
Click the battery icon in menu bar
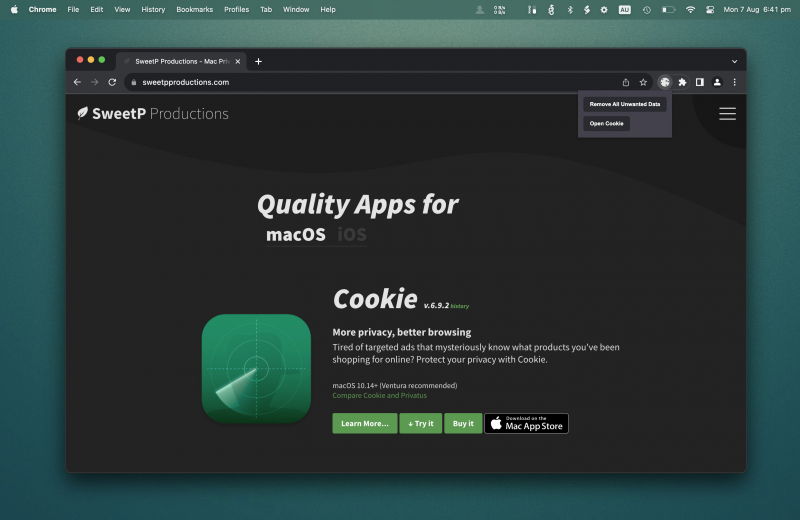click(x=668, y=9)
